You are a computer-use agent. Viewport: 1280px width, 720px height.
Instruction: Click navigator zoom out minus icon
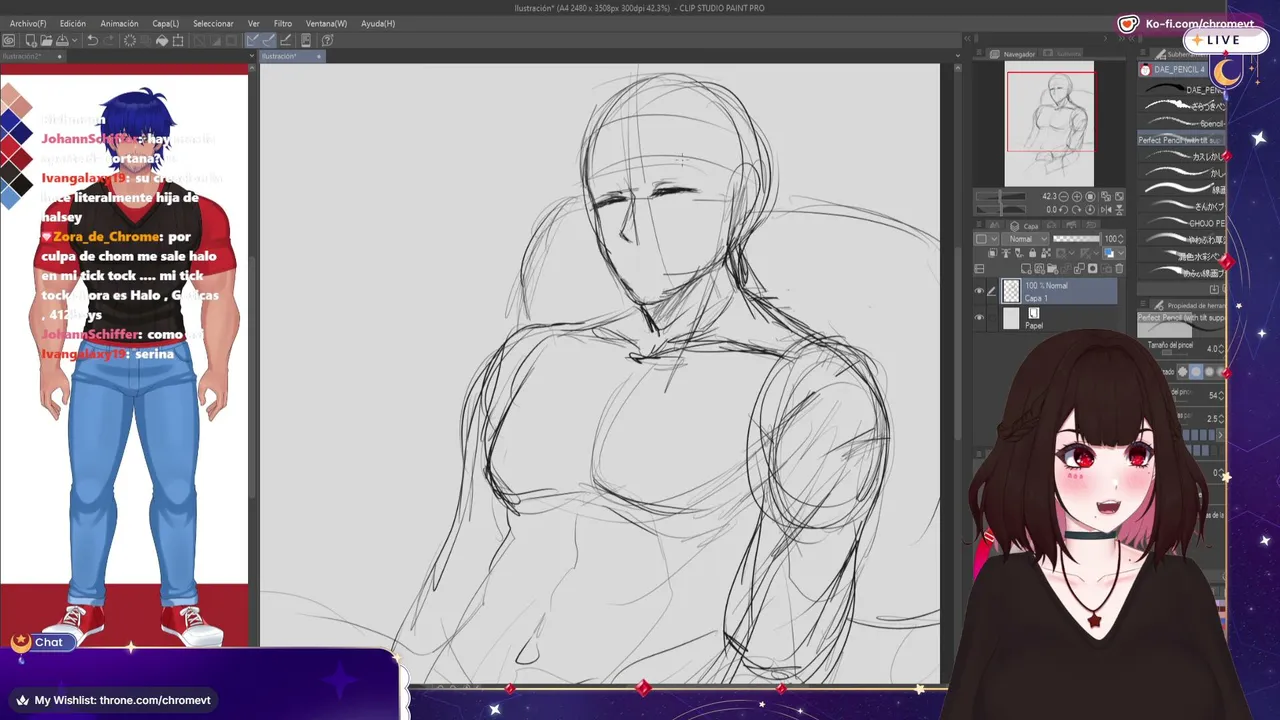point(1063,197)
